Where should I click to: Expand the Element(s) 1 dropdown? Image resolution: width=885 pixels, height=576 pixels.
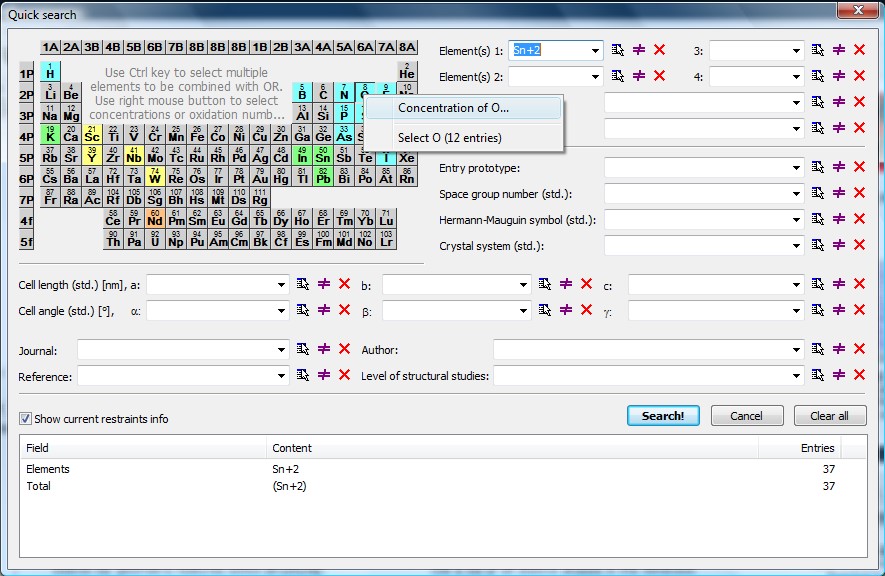tap(596, 50)
